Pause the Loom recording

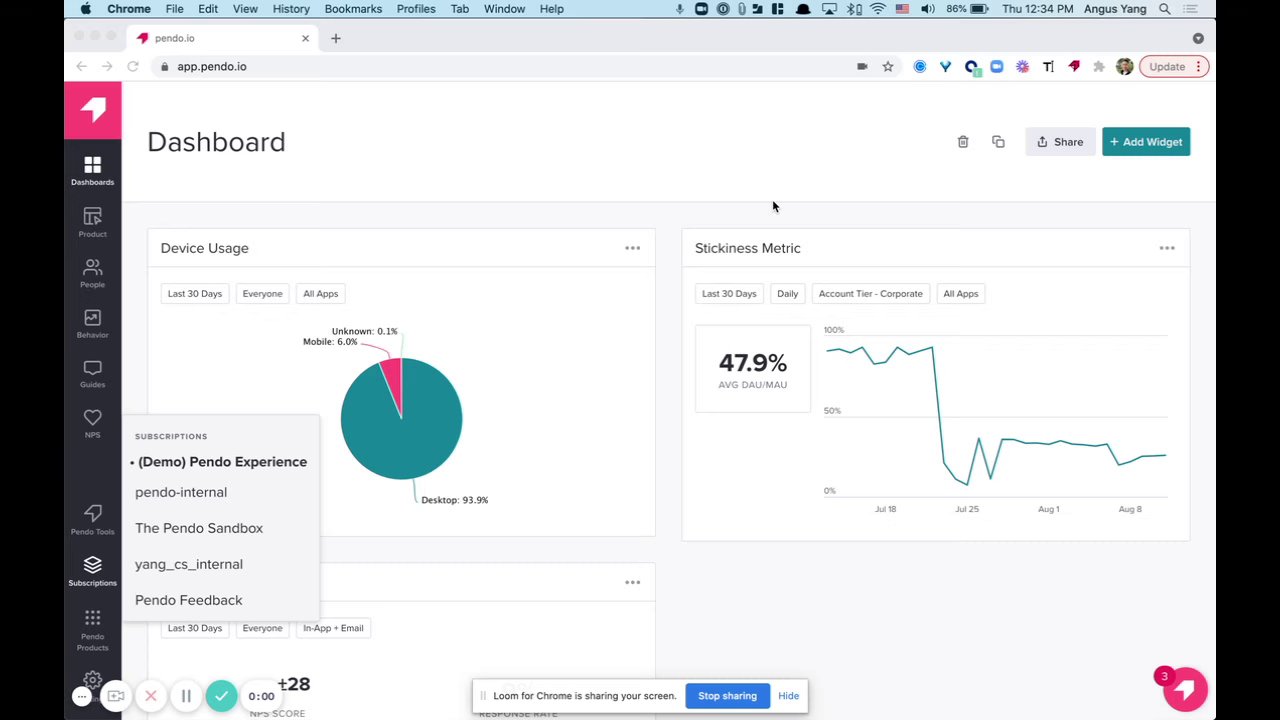[x=186, y=696]
